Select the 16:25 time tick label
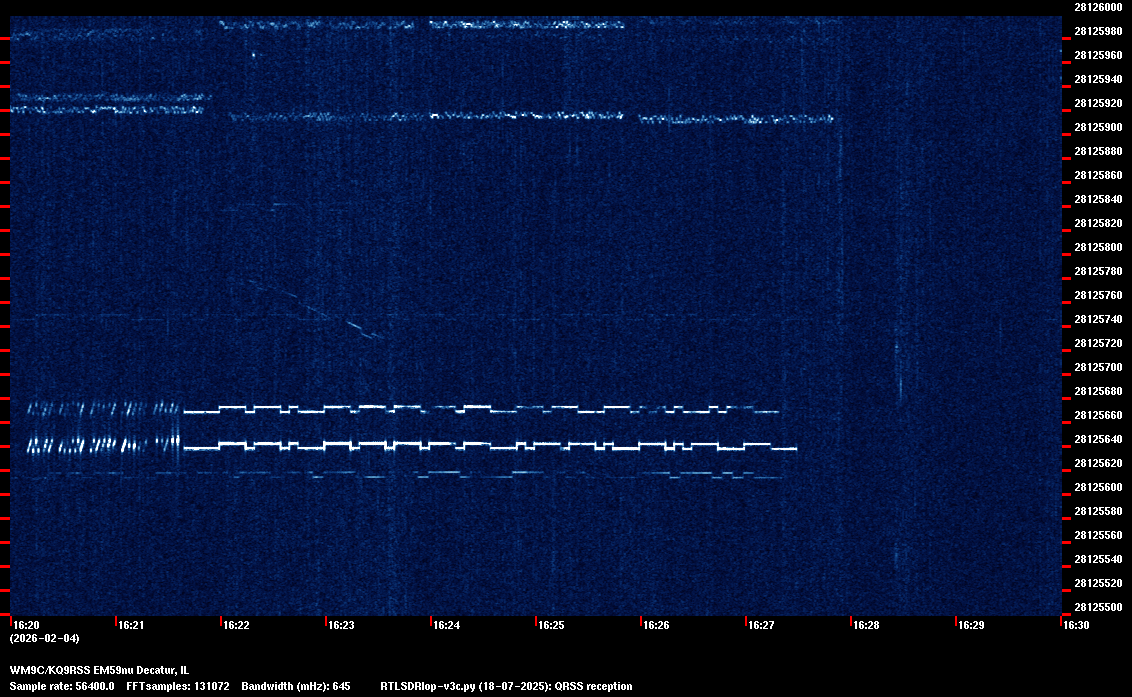1132x697 pixels. pos(551,626)
